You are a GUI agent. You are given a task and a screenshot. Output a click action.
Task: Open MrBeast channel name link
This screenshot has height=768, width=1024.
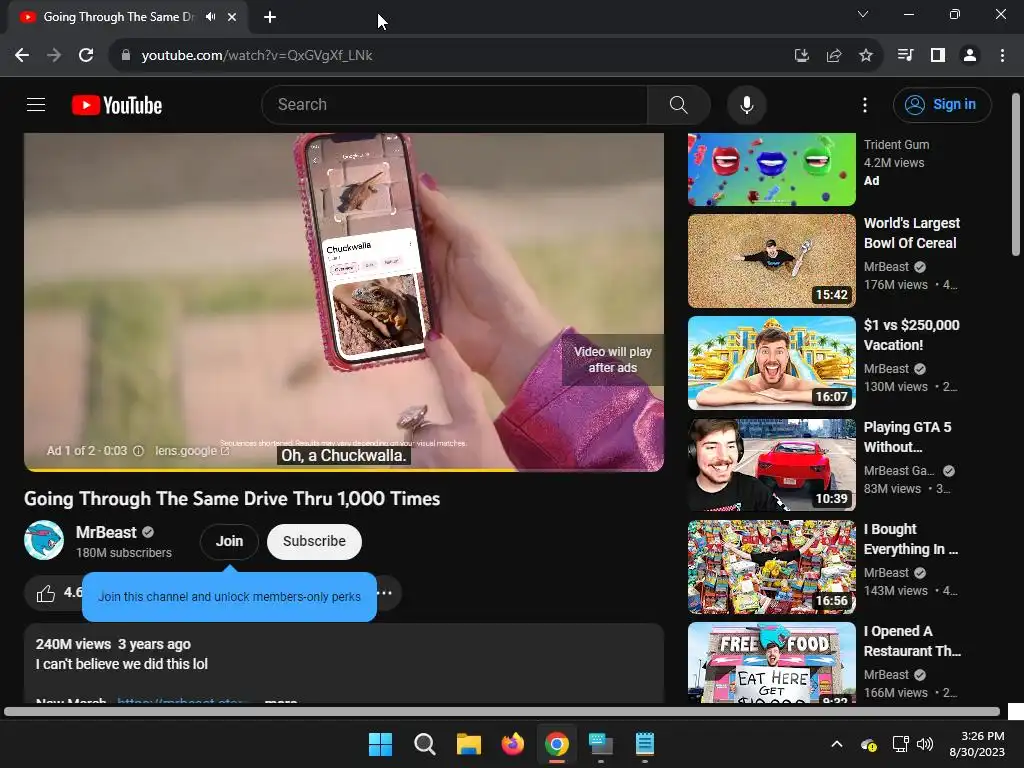click(x=106, y=532)
